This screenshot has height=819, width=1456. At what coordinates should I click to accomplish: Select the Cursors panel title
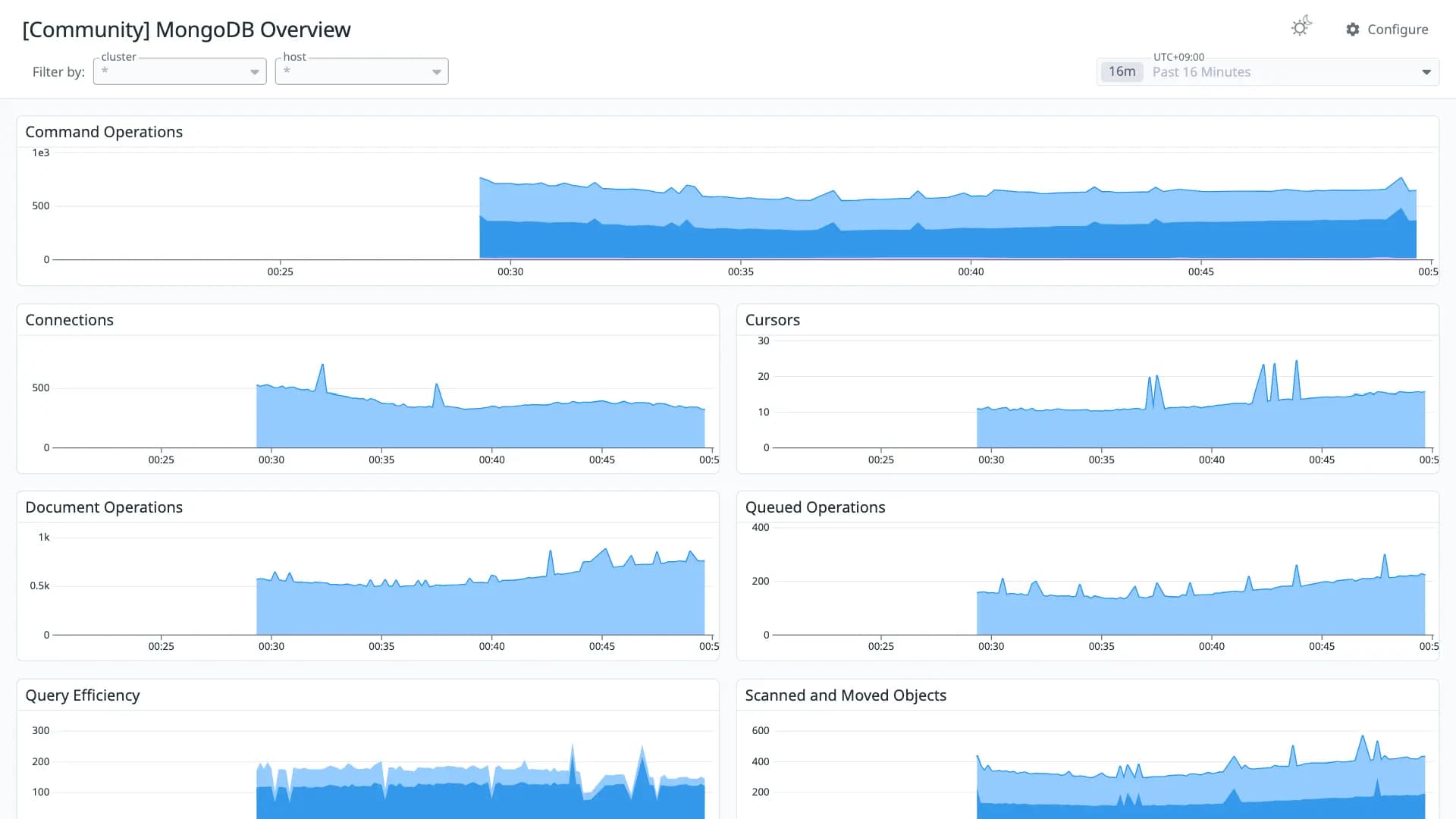[x=772, y=320]
